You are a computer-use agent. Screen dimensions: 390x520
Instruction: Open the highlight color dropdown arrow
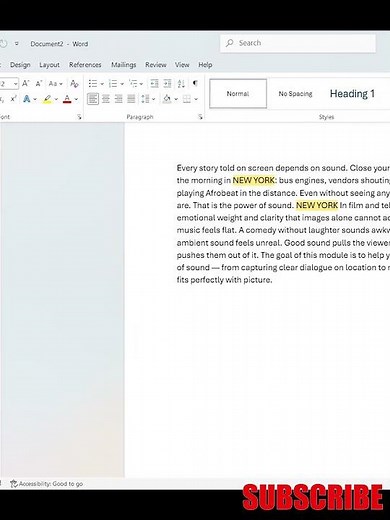[x=56, y=99]
